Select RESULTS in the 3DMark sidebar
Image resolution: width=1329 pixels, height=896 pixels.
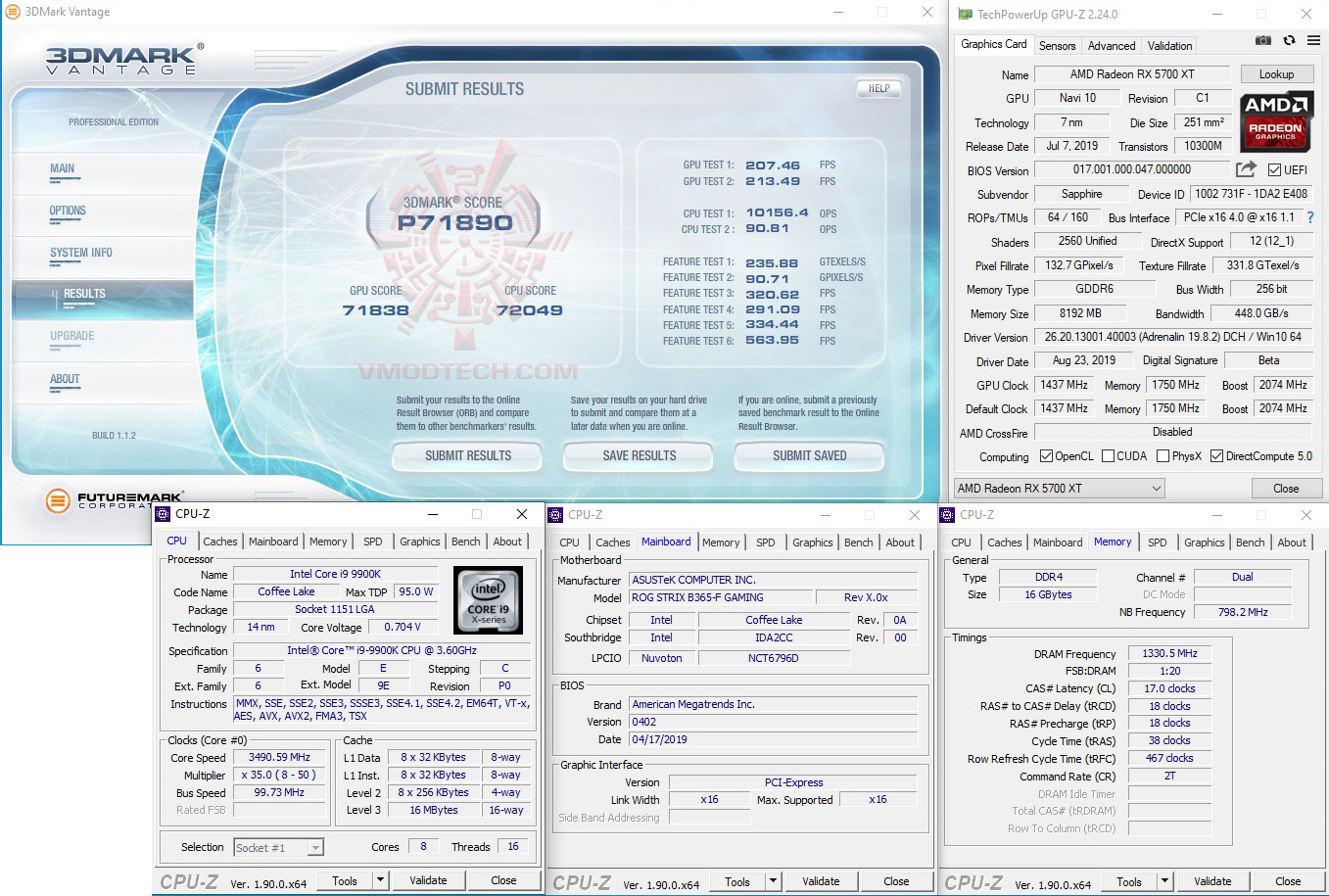click(83, 293)
